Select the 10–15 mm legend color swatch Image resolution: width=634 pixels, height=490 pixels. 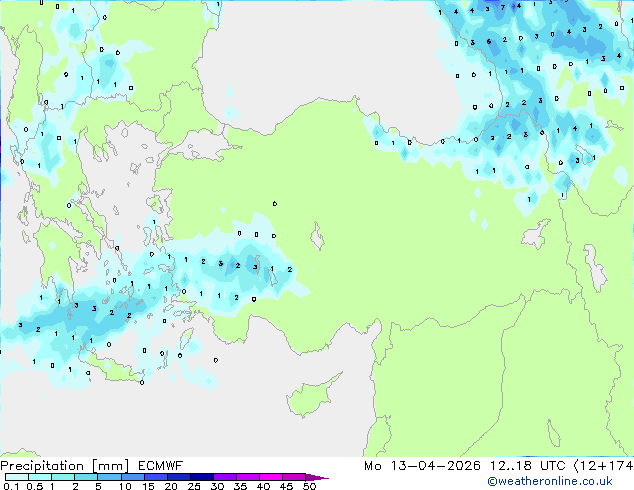click(x=132, y=477)
